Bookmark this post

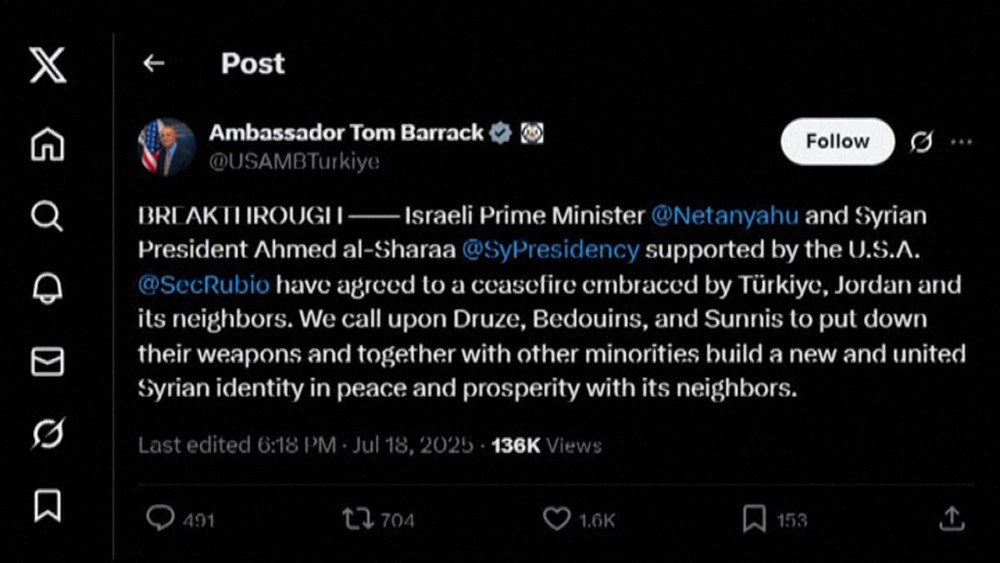click(x=754, y=518)
